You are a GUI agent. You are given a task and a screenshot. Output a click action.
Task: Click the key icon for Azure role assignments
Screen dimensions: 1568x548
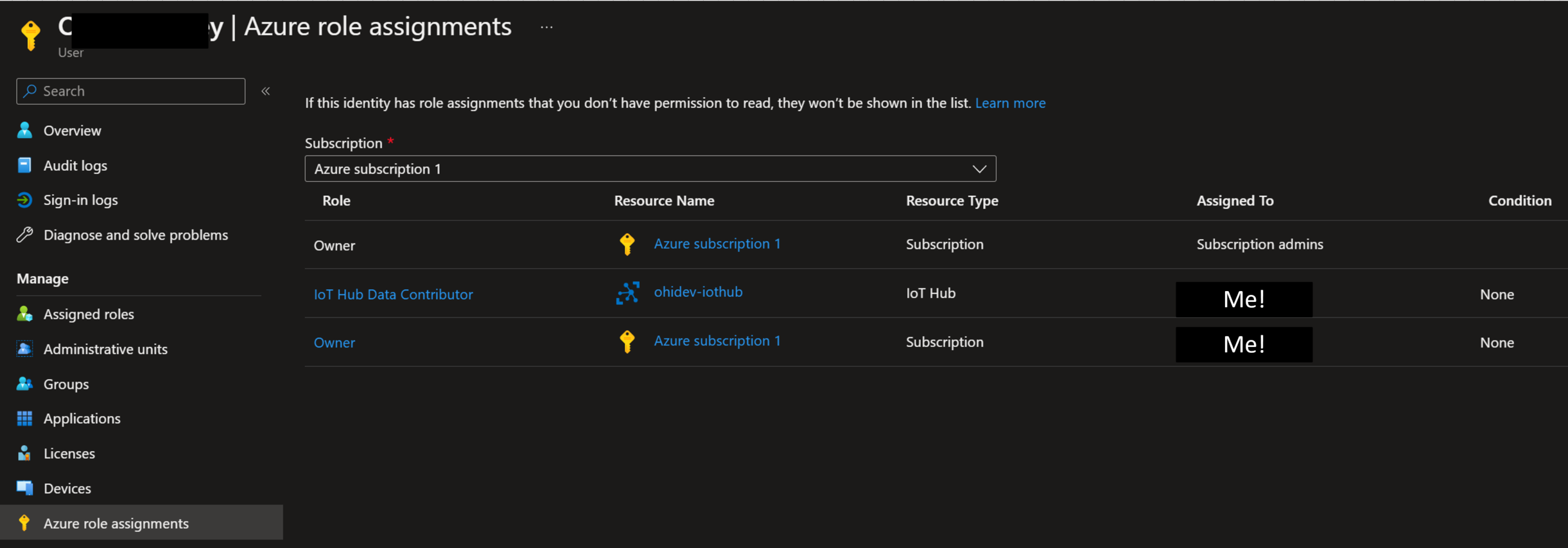24,523
